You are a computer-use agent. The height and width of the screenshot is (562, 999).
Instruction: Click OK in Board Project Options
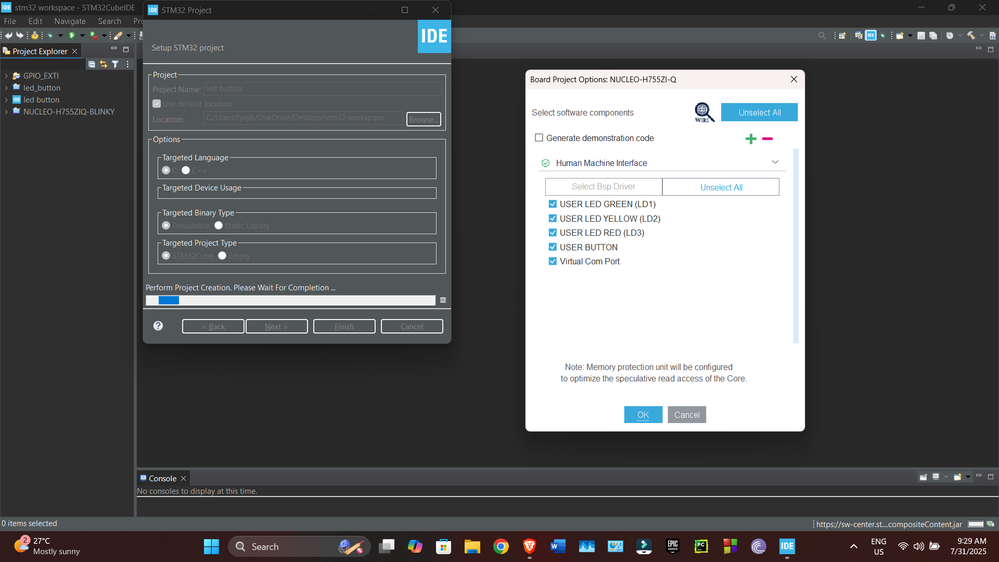point(643,415)
